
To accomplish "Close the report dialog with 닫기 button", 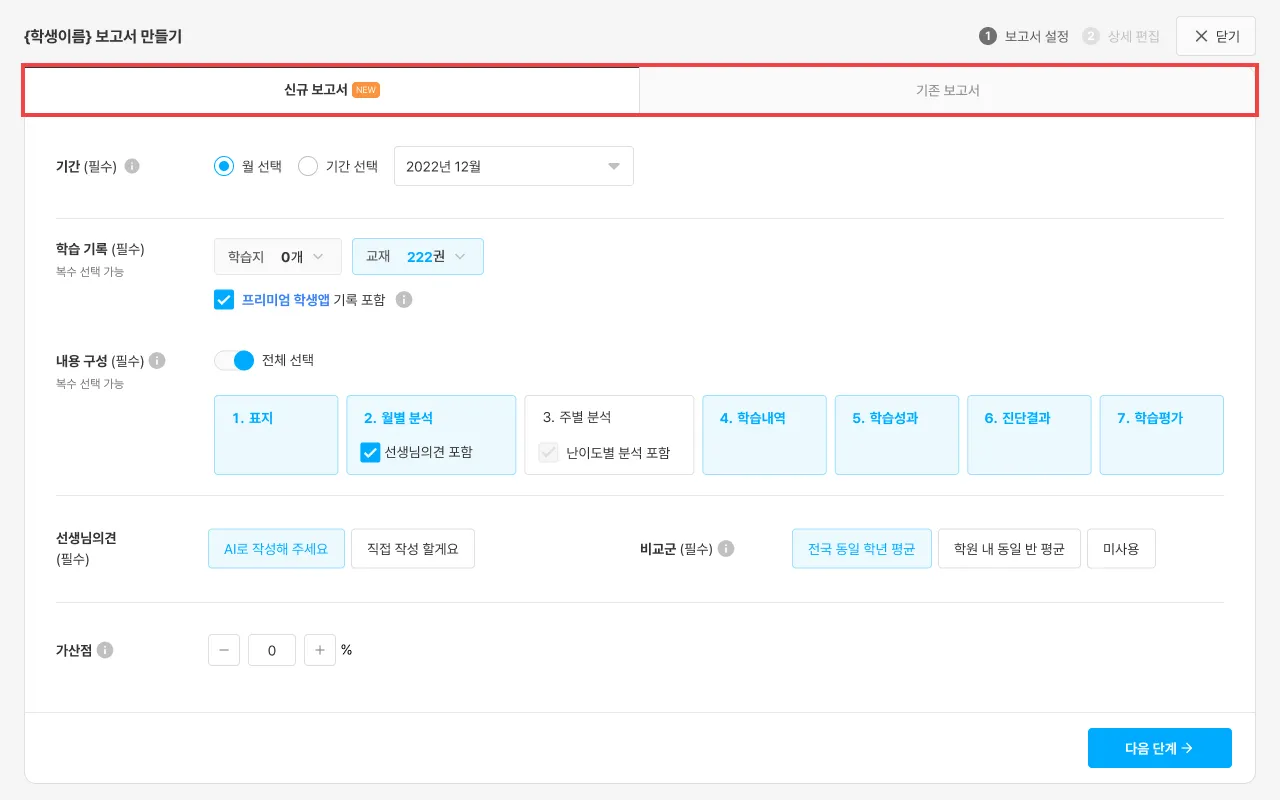I will (x=1215, y=37).
